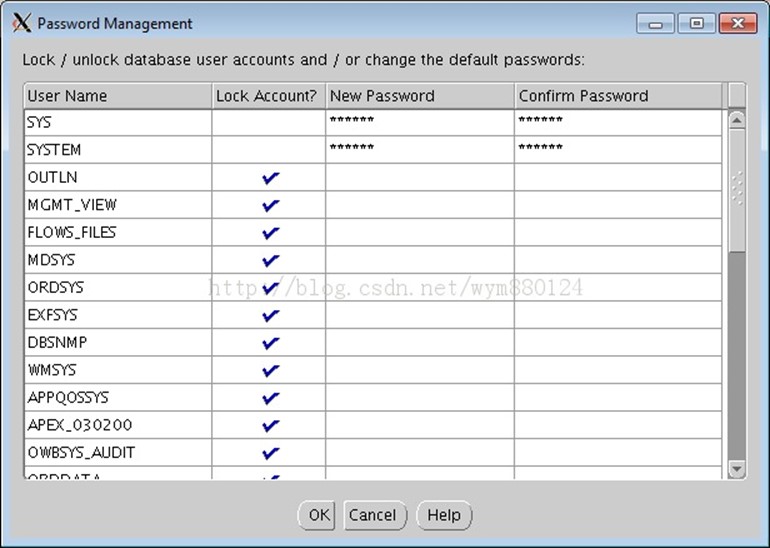
Task: Select the MGMT_VIEW user name cell
Action: (x=118, y=205)
